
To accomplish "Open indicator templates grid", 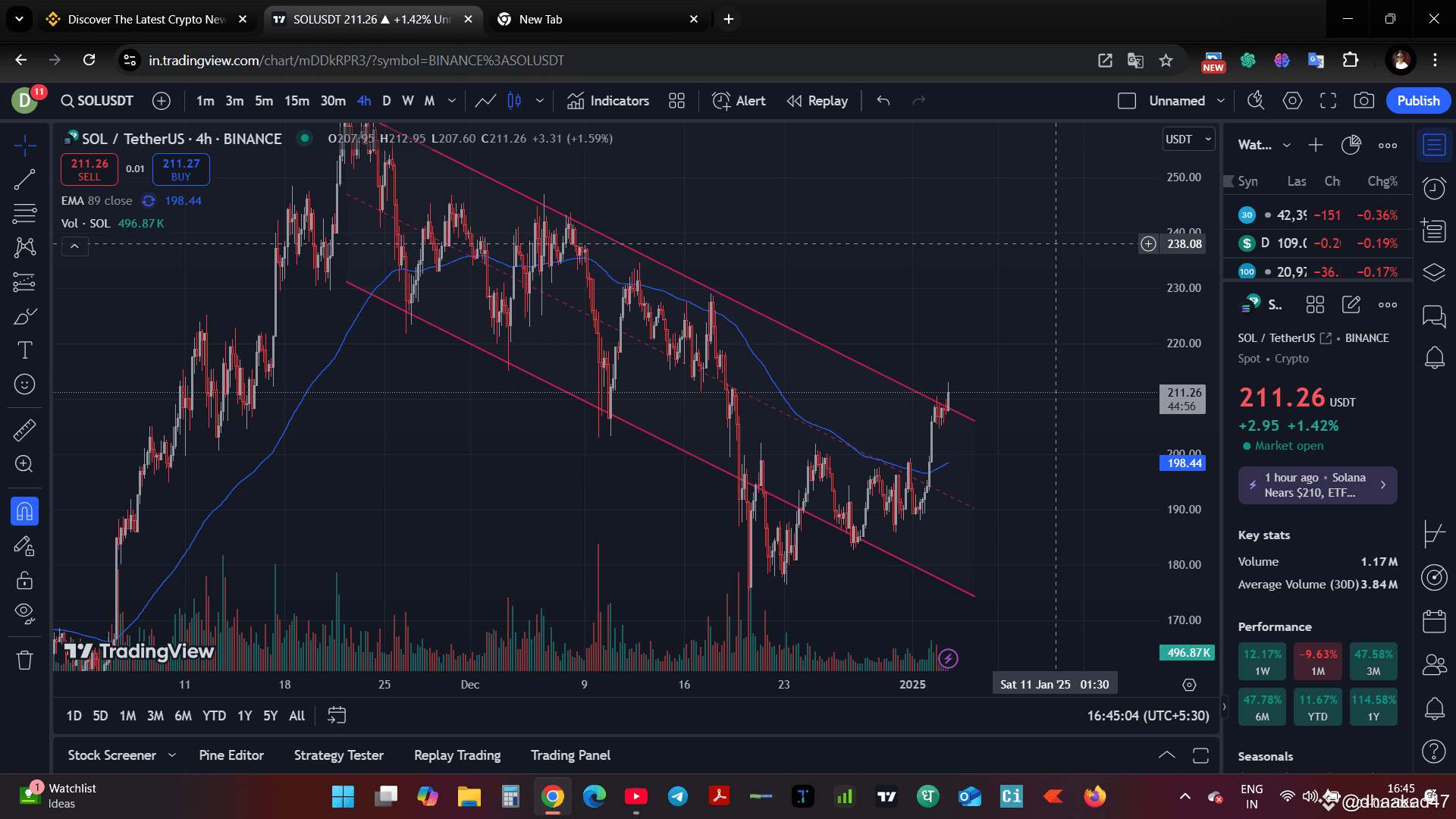I will [x=677, y=101].
